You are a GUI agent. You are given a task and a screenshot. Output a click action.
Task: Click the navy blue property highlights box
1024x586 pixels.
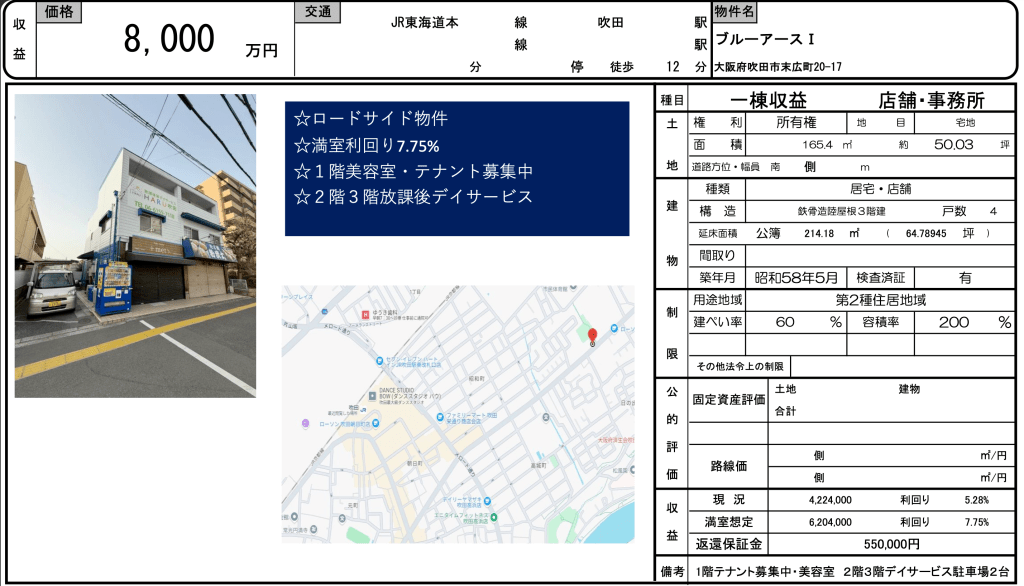point(457,168)
